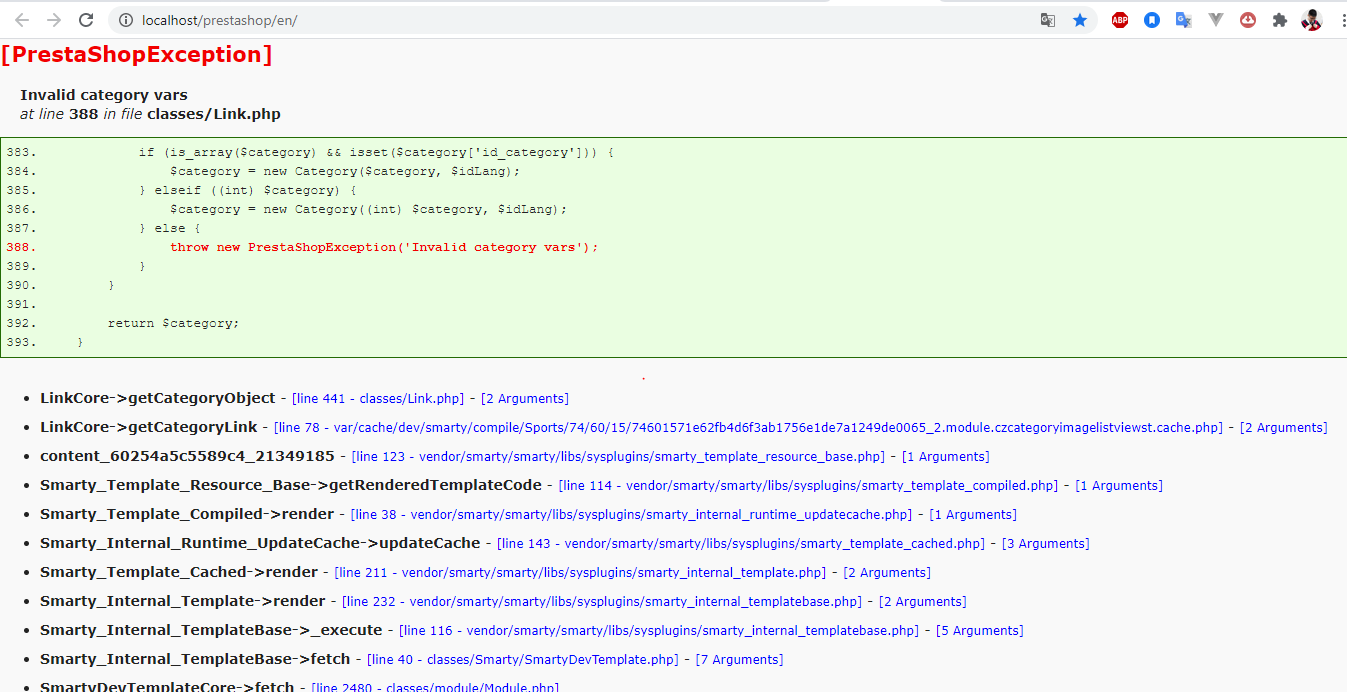Show the 3 Arguments of Smarty_Internal_Runtime_UpdateCache->updateCache
This screenshot has height=692, width=1347.
pos(1045,544)
